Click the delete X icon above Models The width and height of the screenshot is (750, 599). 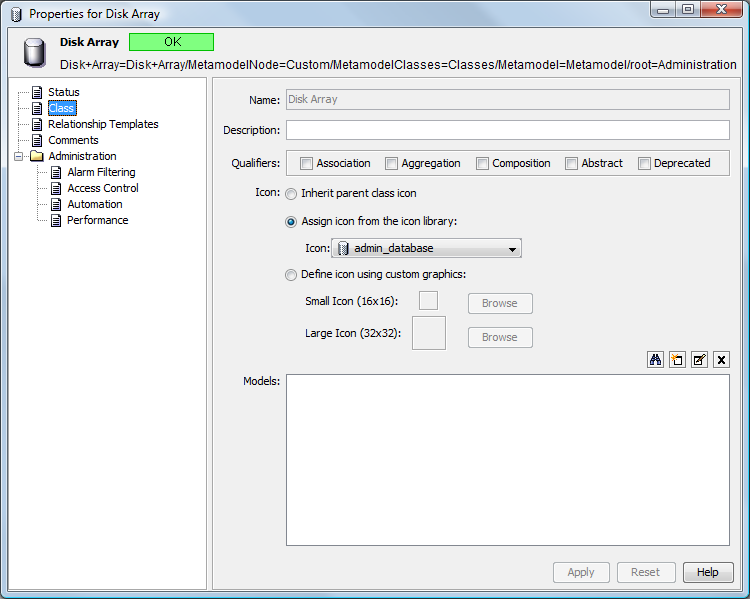pos(721,359)
